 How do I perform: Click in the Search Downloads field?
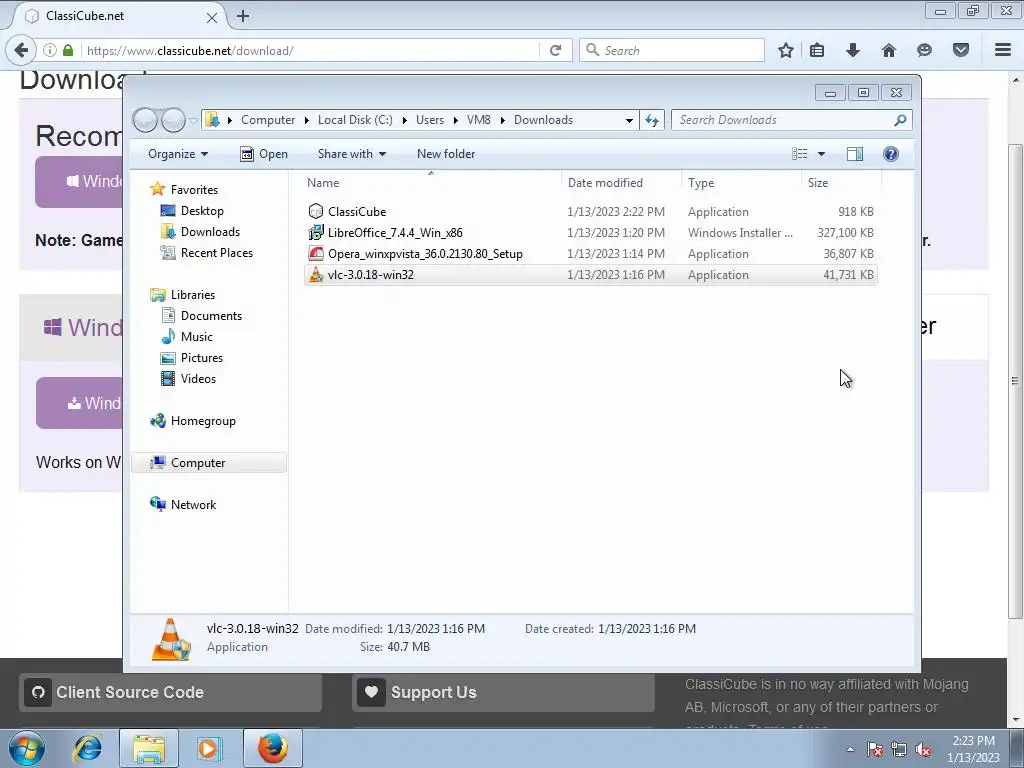click(784, 120)
